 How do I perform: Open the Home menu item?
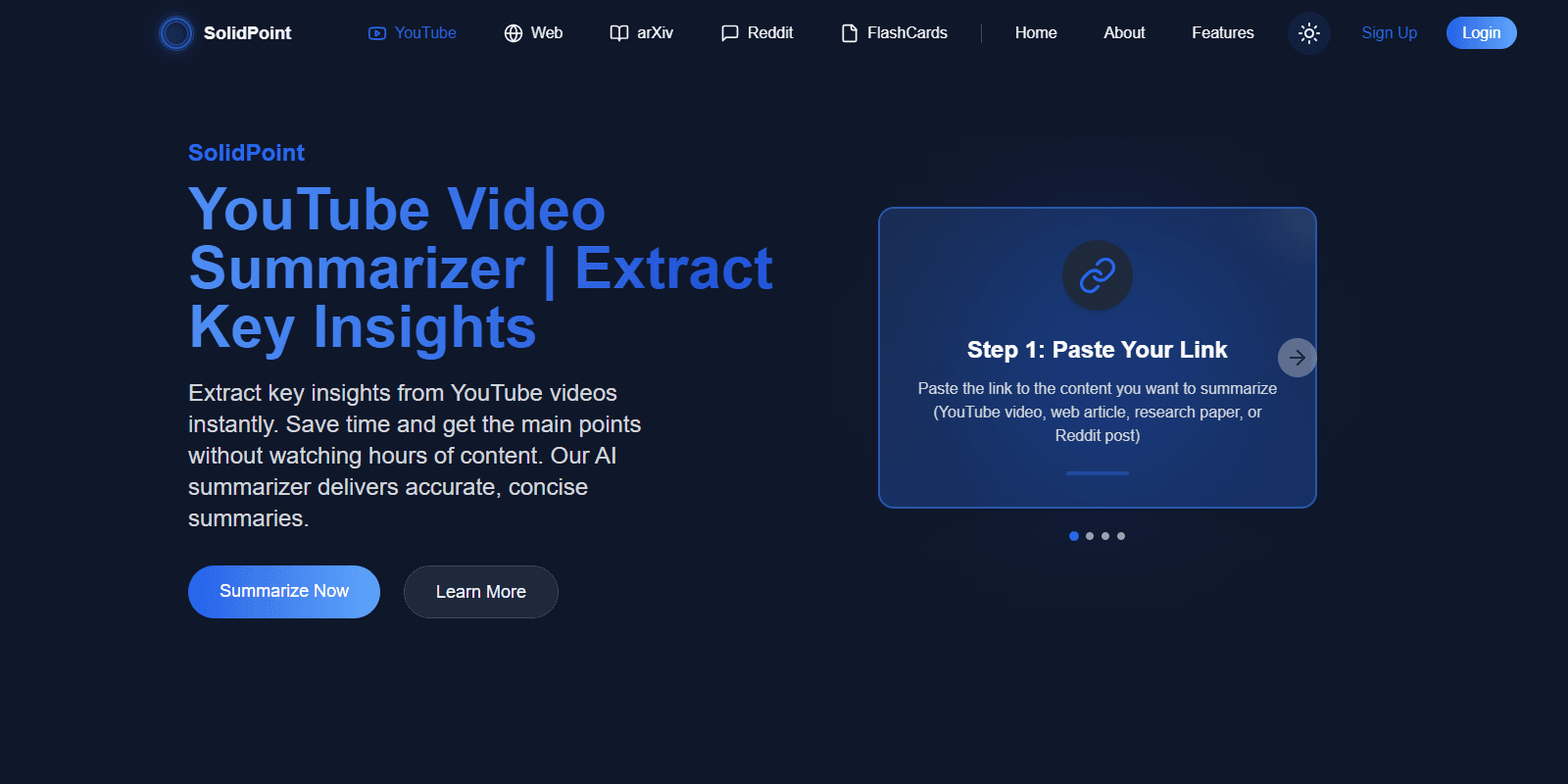[x=1036, y=33]
